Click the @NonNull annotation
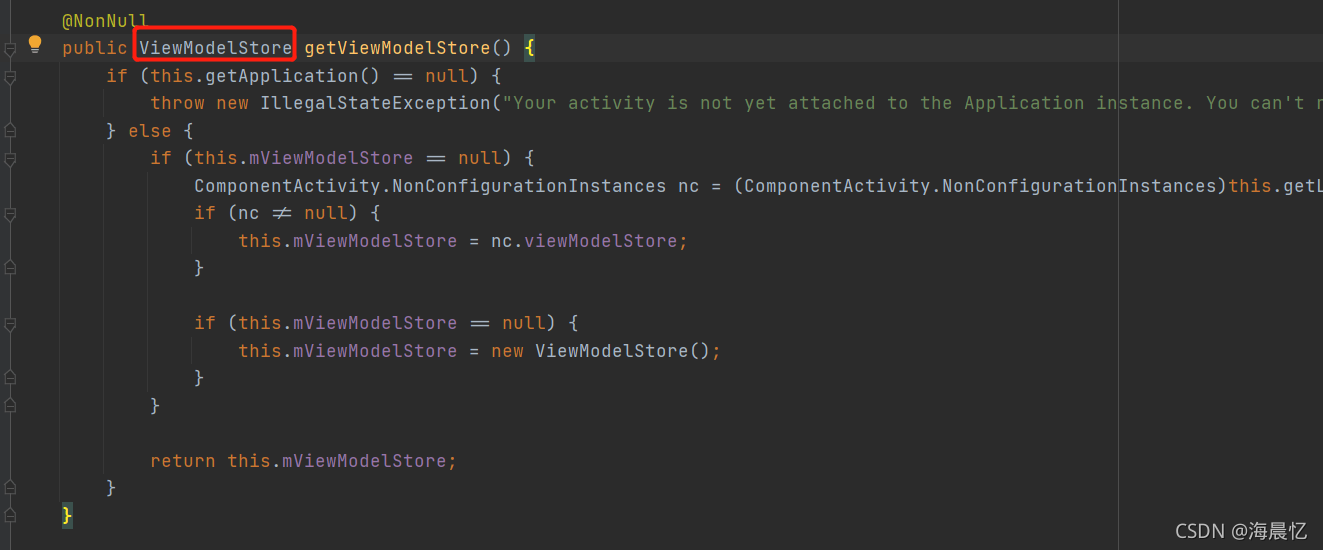Image resolution: width=1323 pixels, height=550 pixels. pos(105,20)
